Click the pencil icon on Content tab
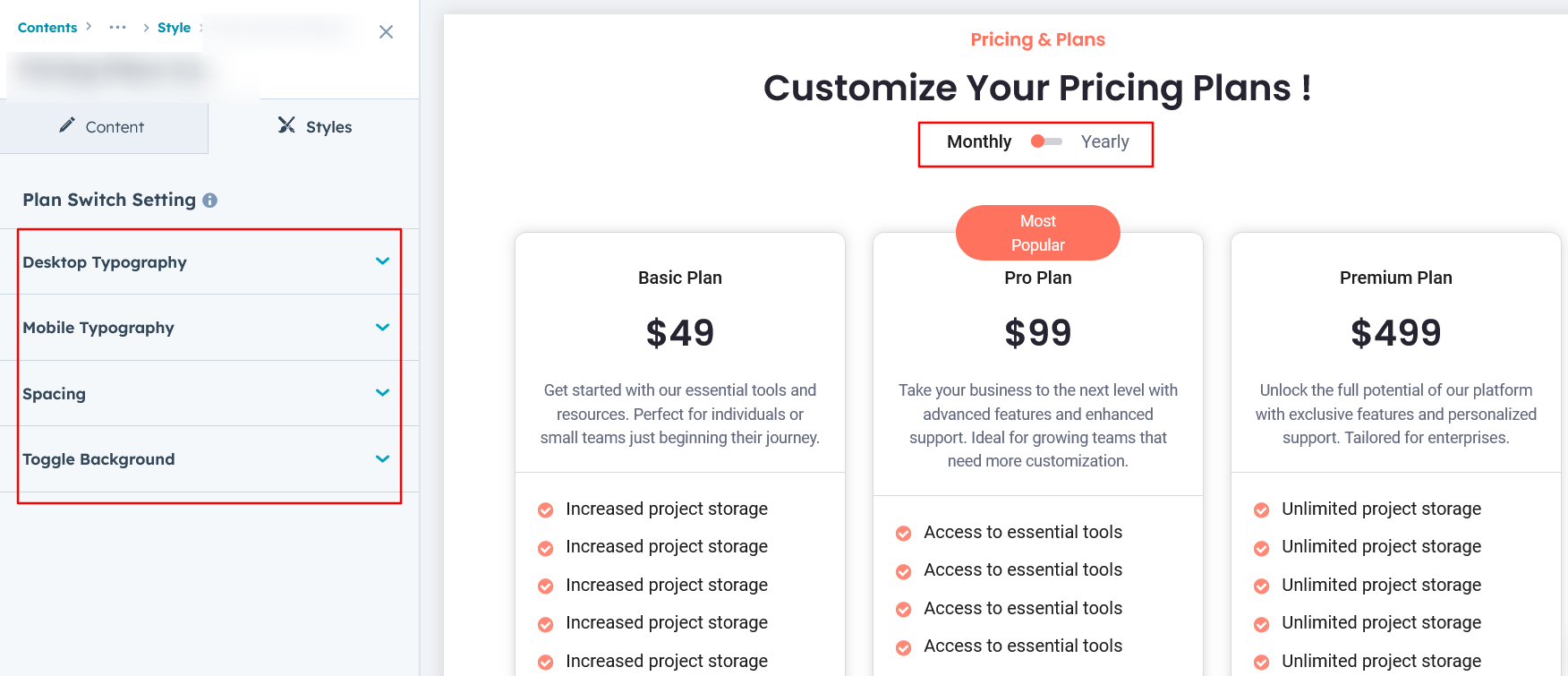The image size is (1568, 676). [x=67, y=125]
